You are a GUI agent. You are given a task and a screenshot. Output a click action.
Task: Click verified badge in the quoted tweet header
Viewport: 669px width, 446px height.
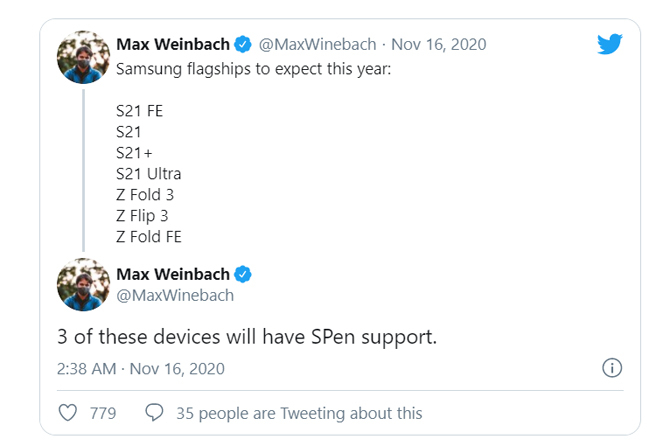[242, 44]
